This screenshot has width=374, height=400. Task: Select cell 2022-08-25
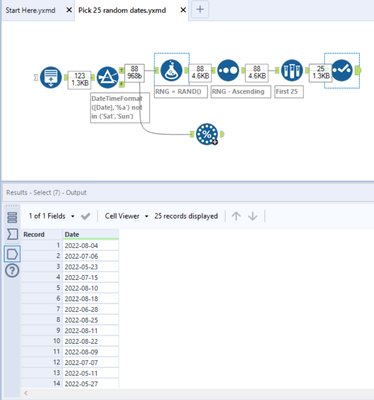point(91,320)
